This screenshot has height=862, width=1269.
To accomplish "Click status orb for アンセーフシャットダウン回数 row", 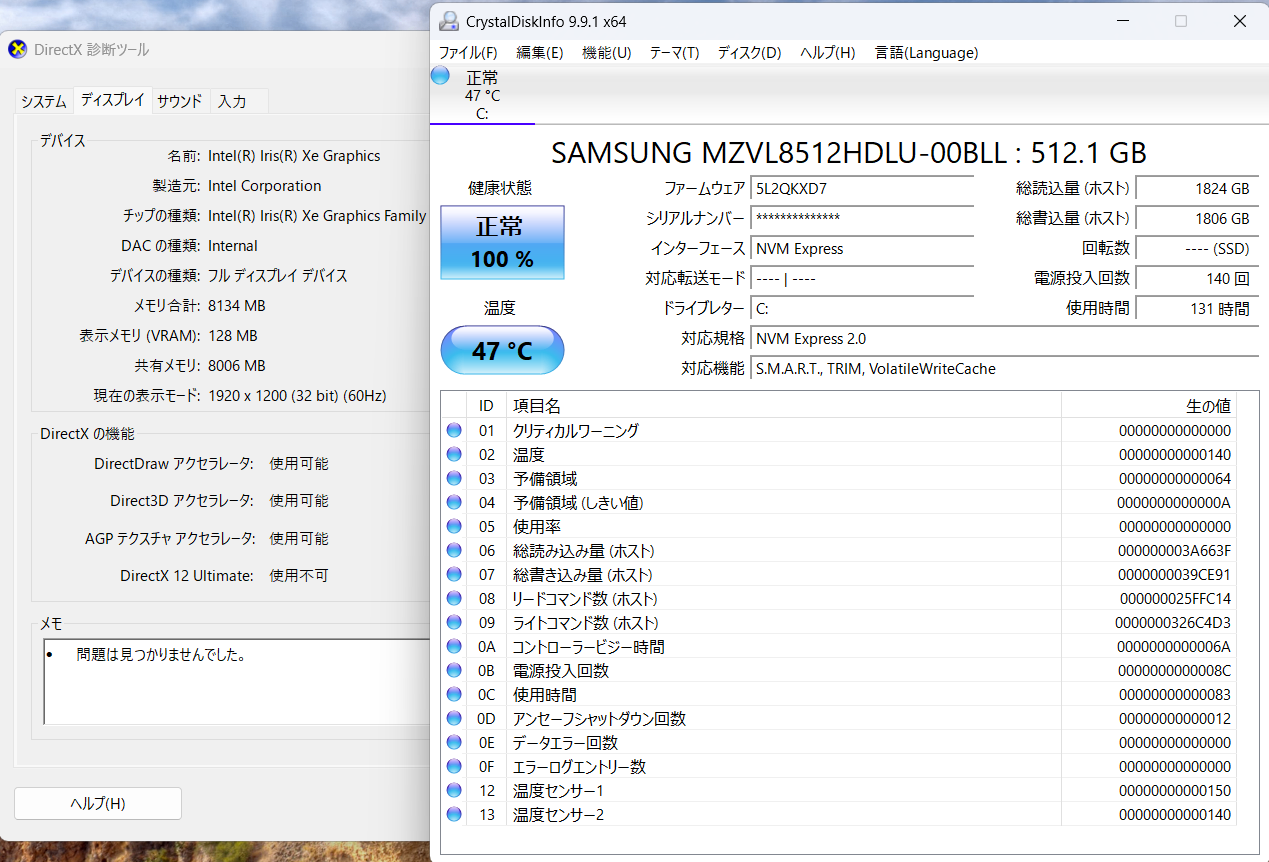I will tap(454, 718).
